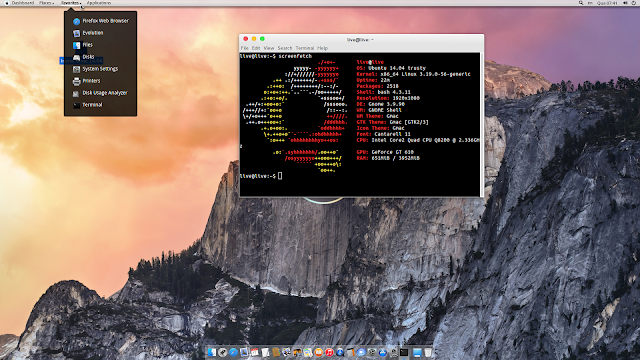Image resolution: width=640 pixels, height=360 pixels.
Task: Open the Safari compass icon in dock
Action: pyautogui.click(x=233, y=352)
